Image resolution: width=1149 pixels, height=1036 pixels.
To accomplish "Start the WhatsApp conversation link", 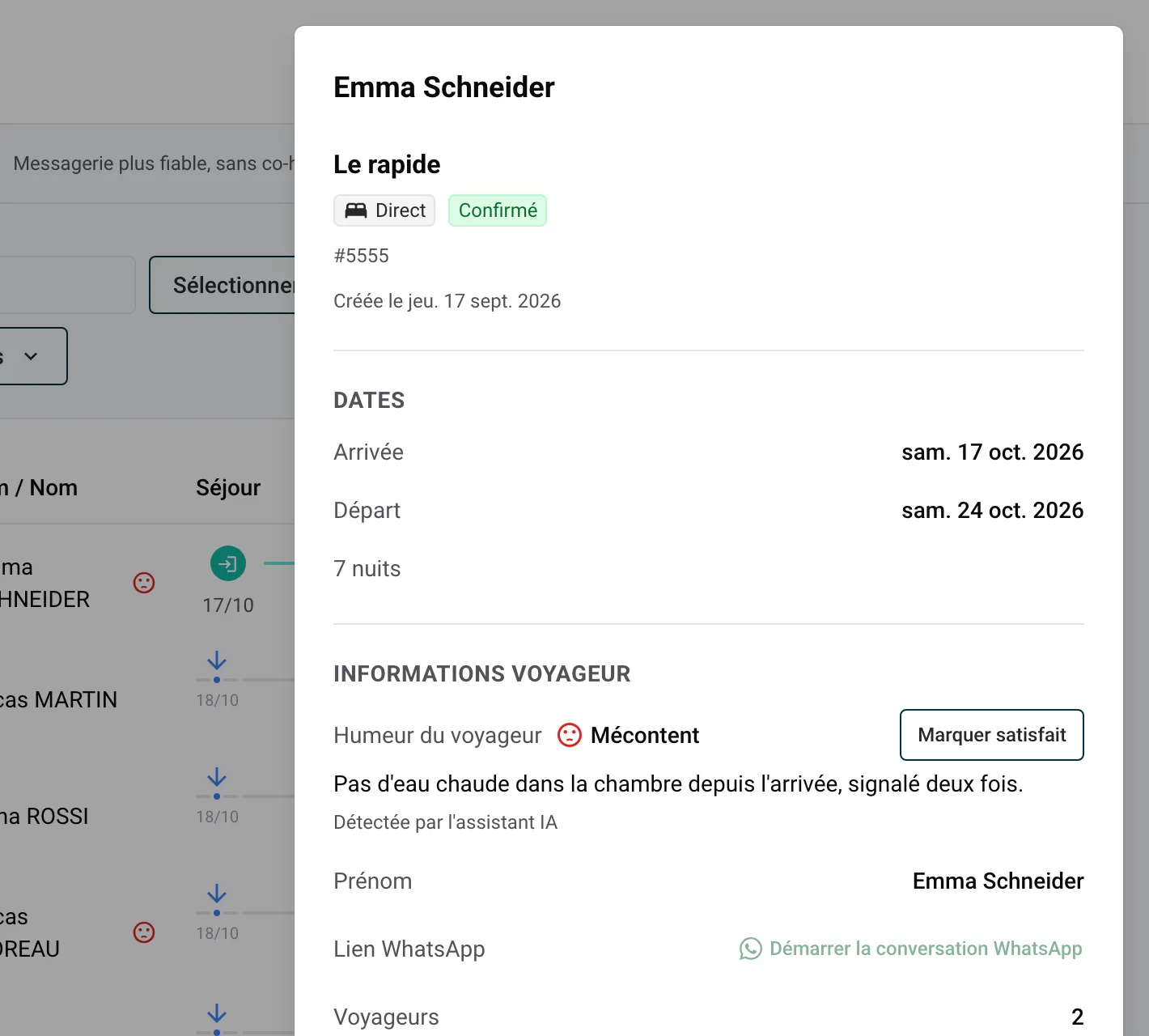I will click(911, 949).
